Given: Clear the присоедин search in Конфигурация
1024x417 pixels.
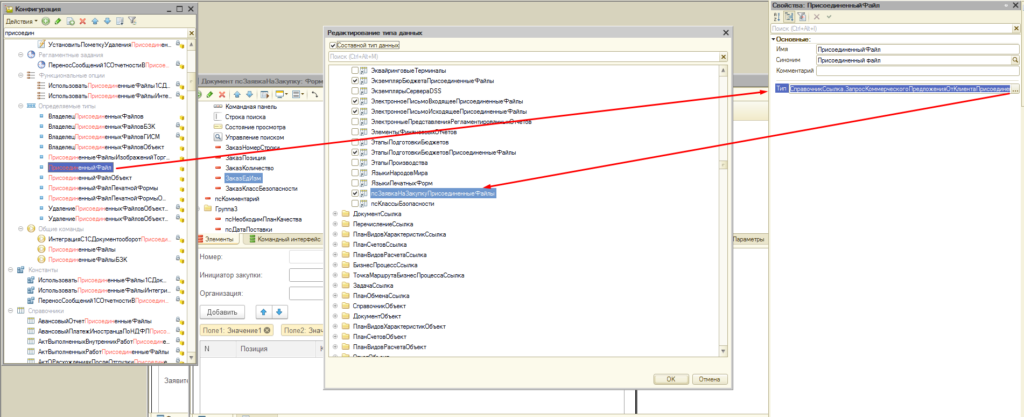Looking at the screenshot, I should coord(191,33).
